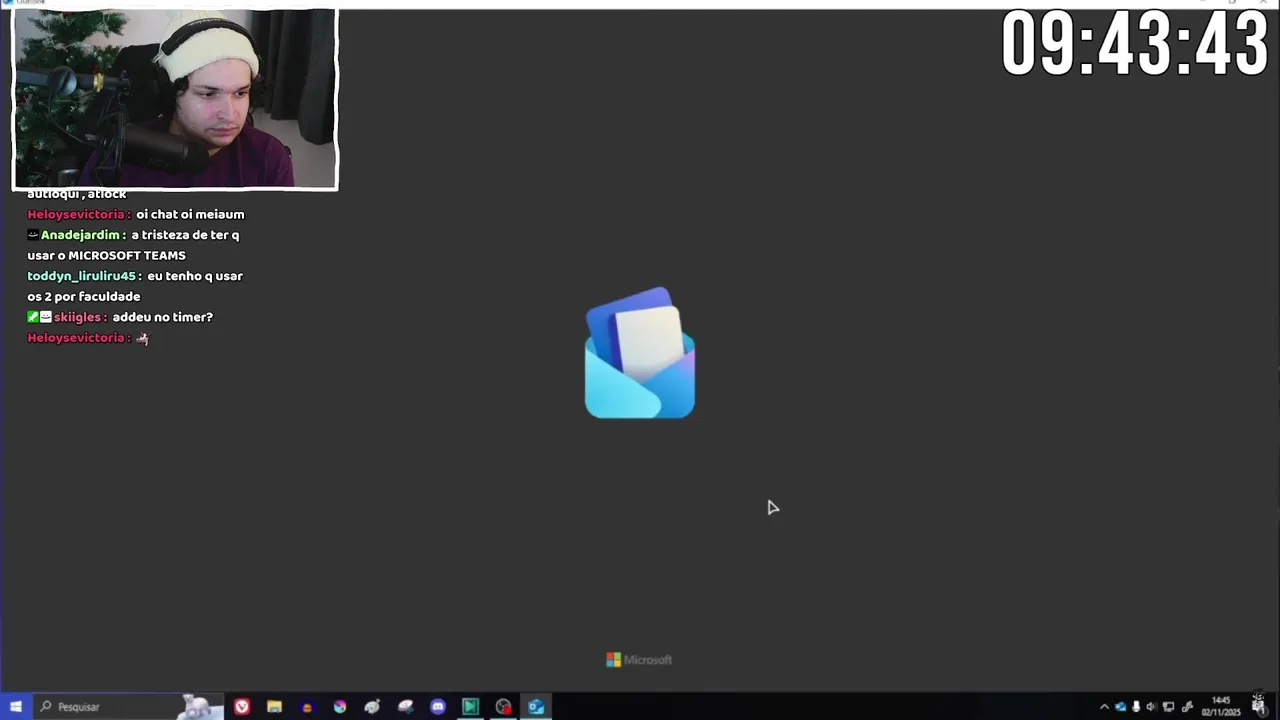Click the link-shaped tray icon
The height and width of the screenshot is (720, 1280).
(1187, 707)
